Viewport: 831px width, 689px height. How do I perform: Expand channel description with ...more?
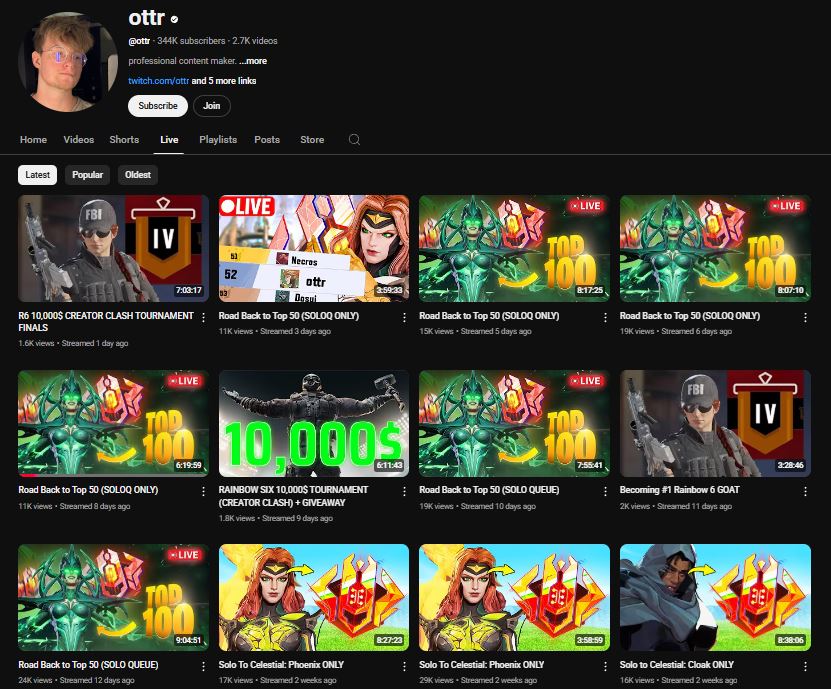point(253,61)
